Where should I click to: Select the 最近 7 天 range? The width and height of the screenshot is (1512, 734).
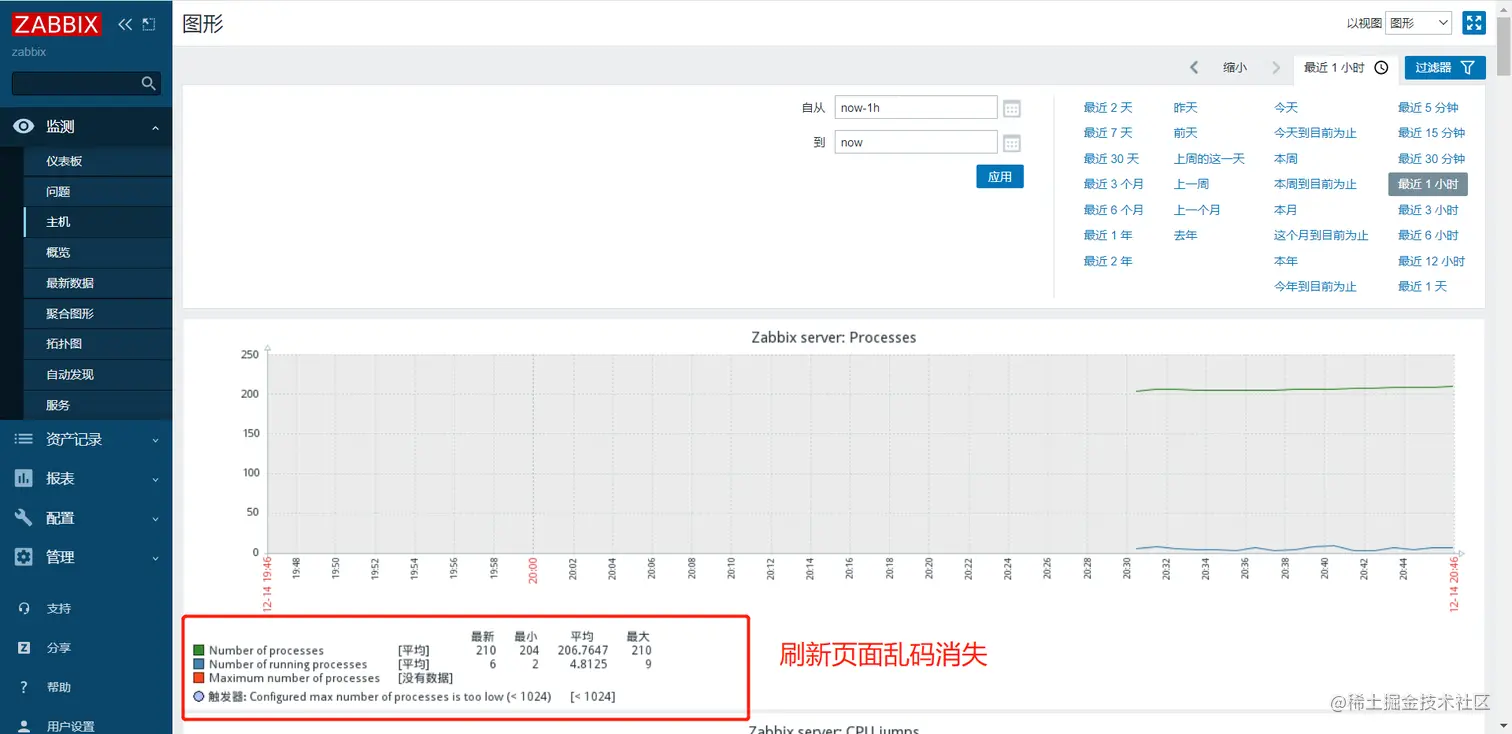point(1108,133)
